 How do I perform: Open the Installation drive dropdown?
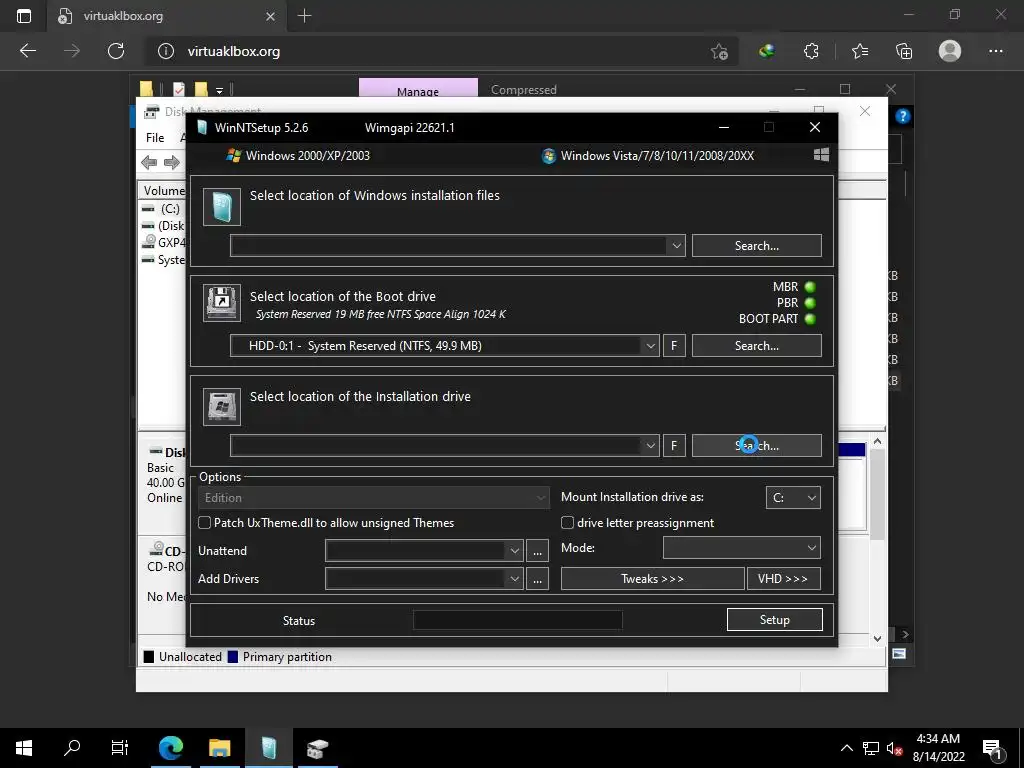pos(650,445)
